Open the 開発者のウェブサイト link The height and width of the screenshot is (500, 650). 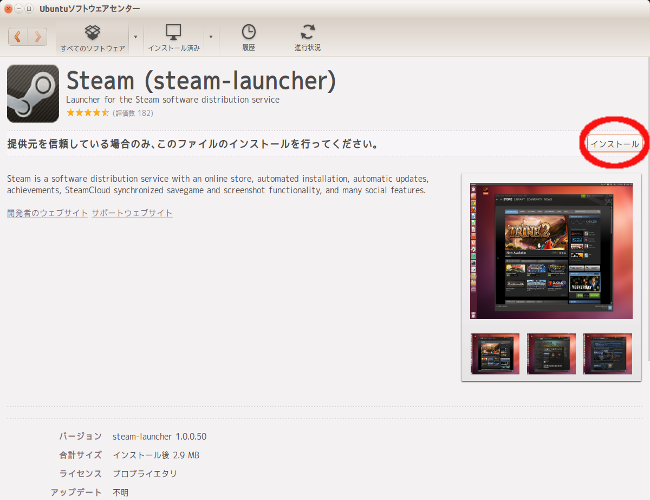(47, 213)
